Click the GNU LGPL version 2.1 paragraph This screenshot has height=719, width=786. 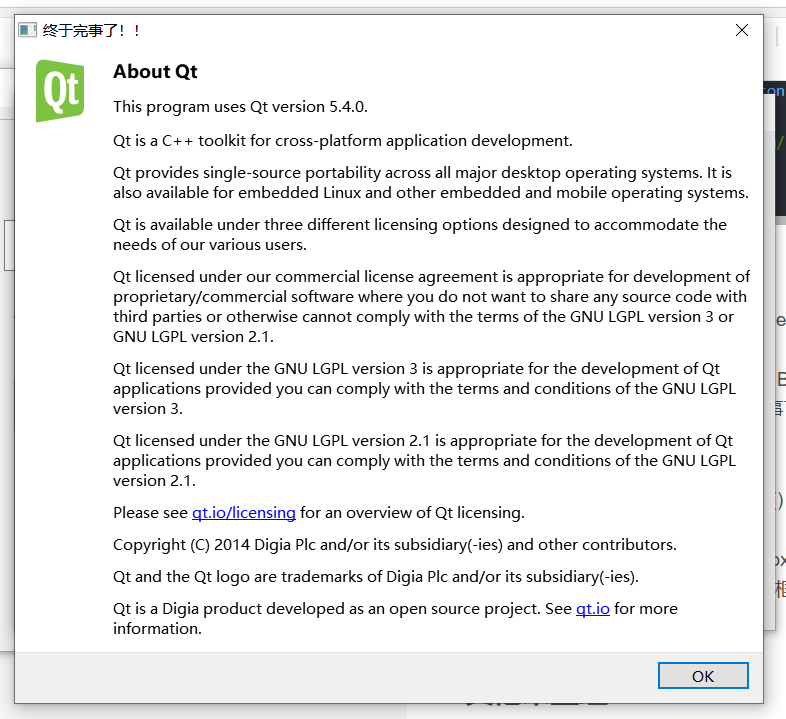point(424,461)
